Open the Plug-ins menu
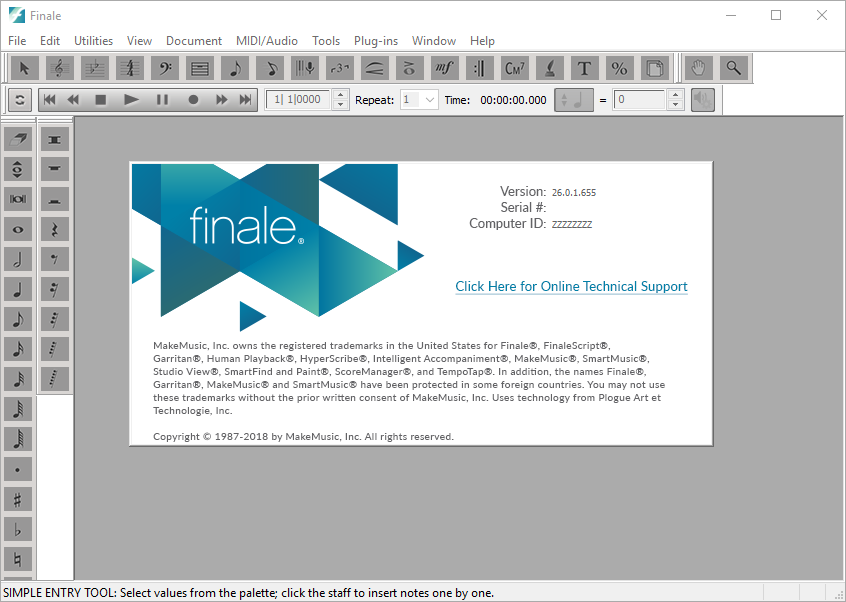The height and width of the screenshot is (602, 846). (376, 41)
